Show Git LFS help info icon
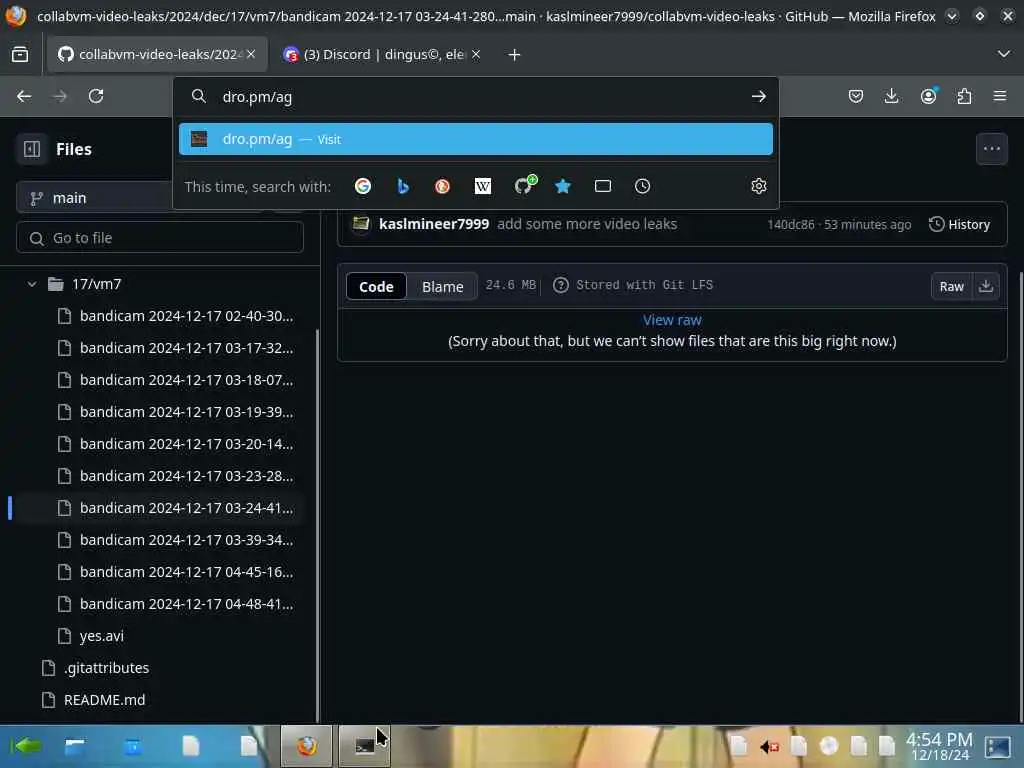The height and width of the screenshot is (768, 1024). click(560, 285)
